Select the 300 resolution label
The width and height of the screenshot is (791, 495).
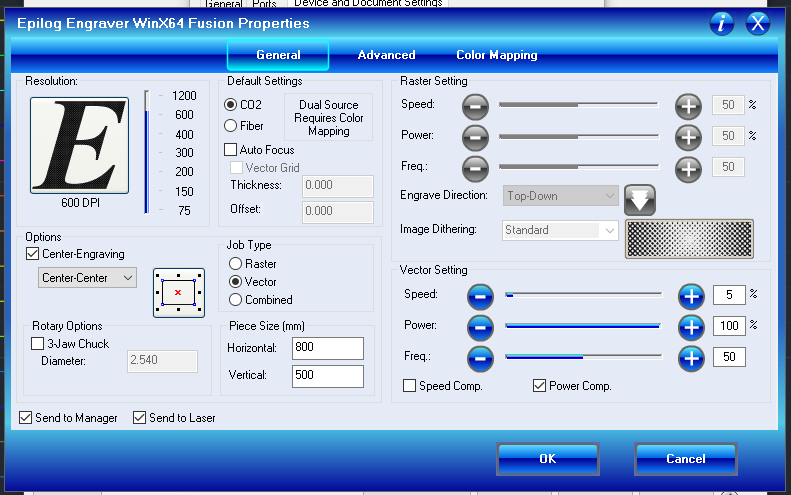click(184, 153)
